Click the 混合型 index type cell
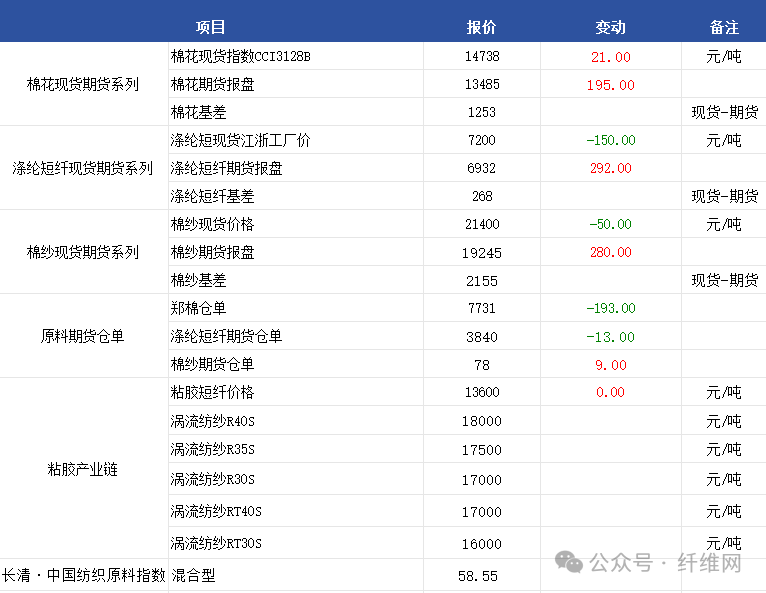 [193, 575]
